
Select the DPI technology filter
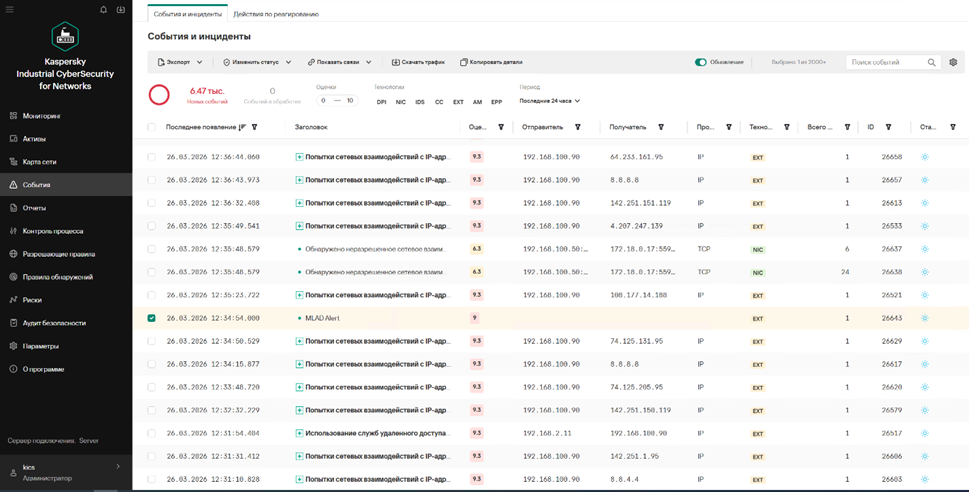click(382, 102)
